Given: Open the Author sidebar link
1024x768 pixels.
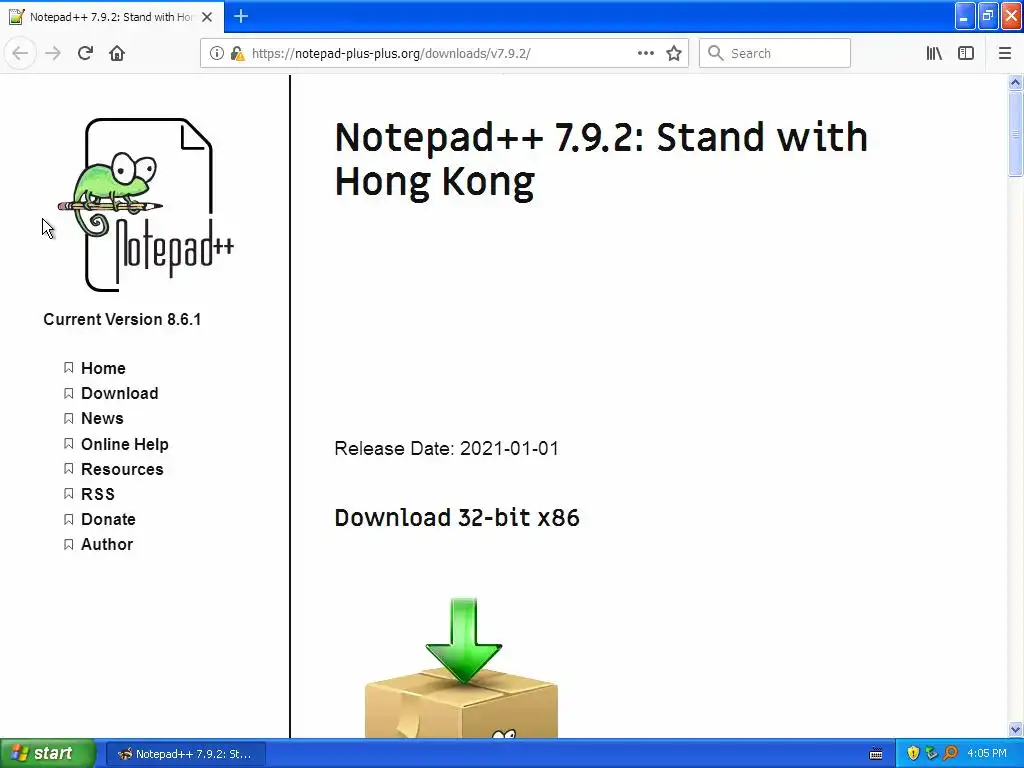Looking at the screenshot, I should [107, 544].
